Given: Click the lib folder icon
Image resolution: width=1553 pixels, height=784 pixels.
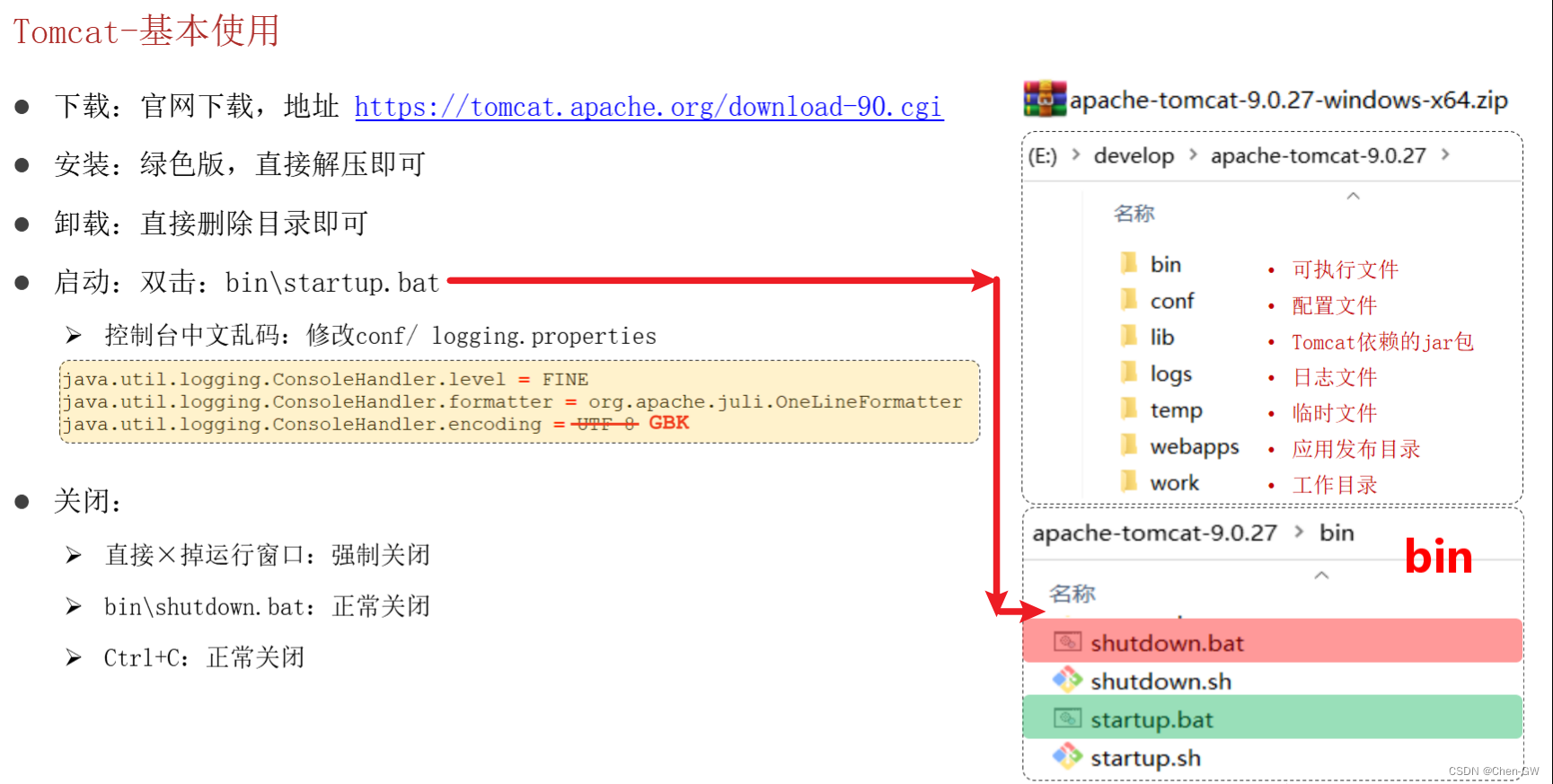Looking at the screenshot, I should 1129,336.
